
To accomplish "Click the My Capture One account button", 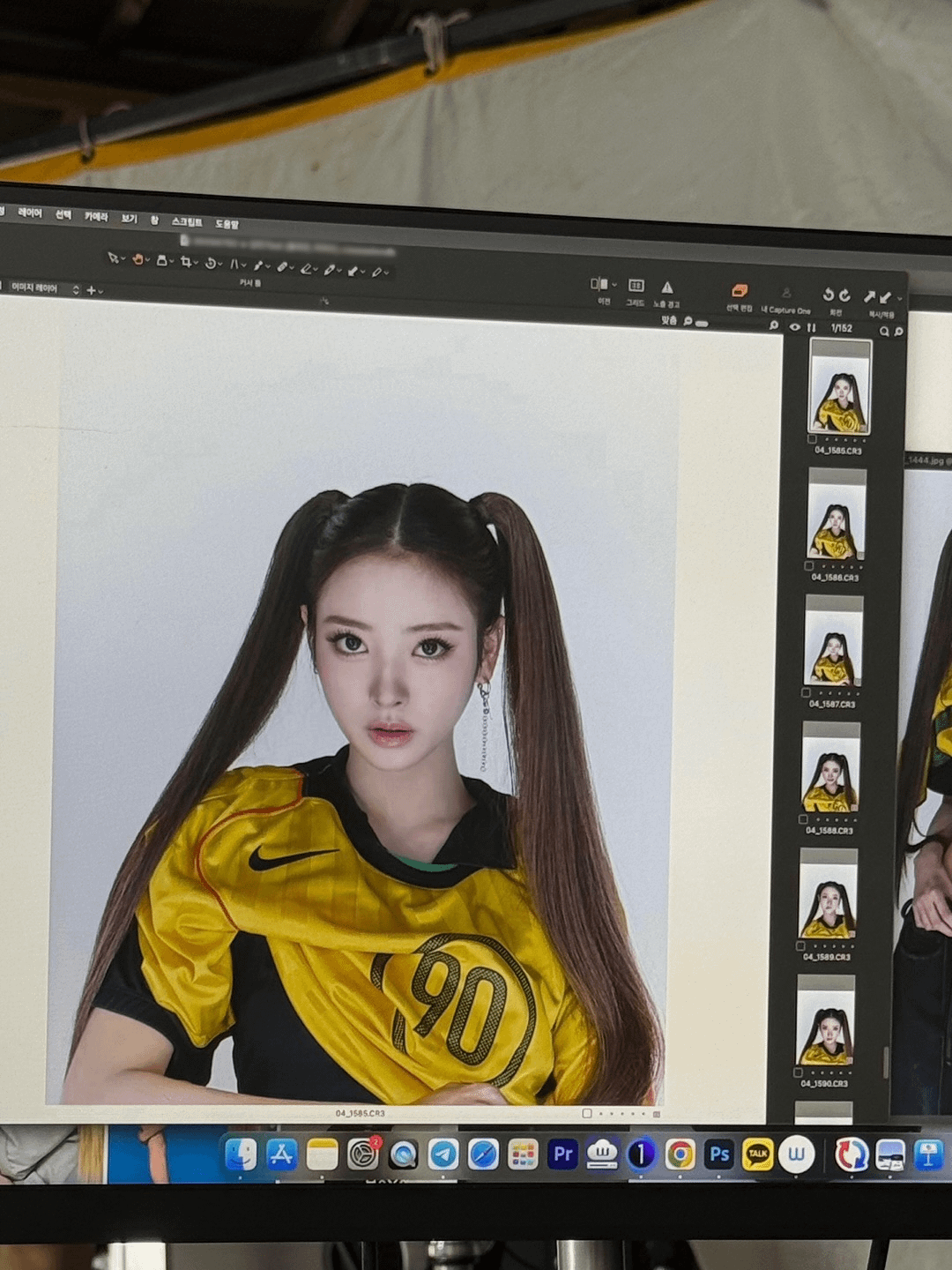I will tap(786, 298).
